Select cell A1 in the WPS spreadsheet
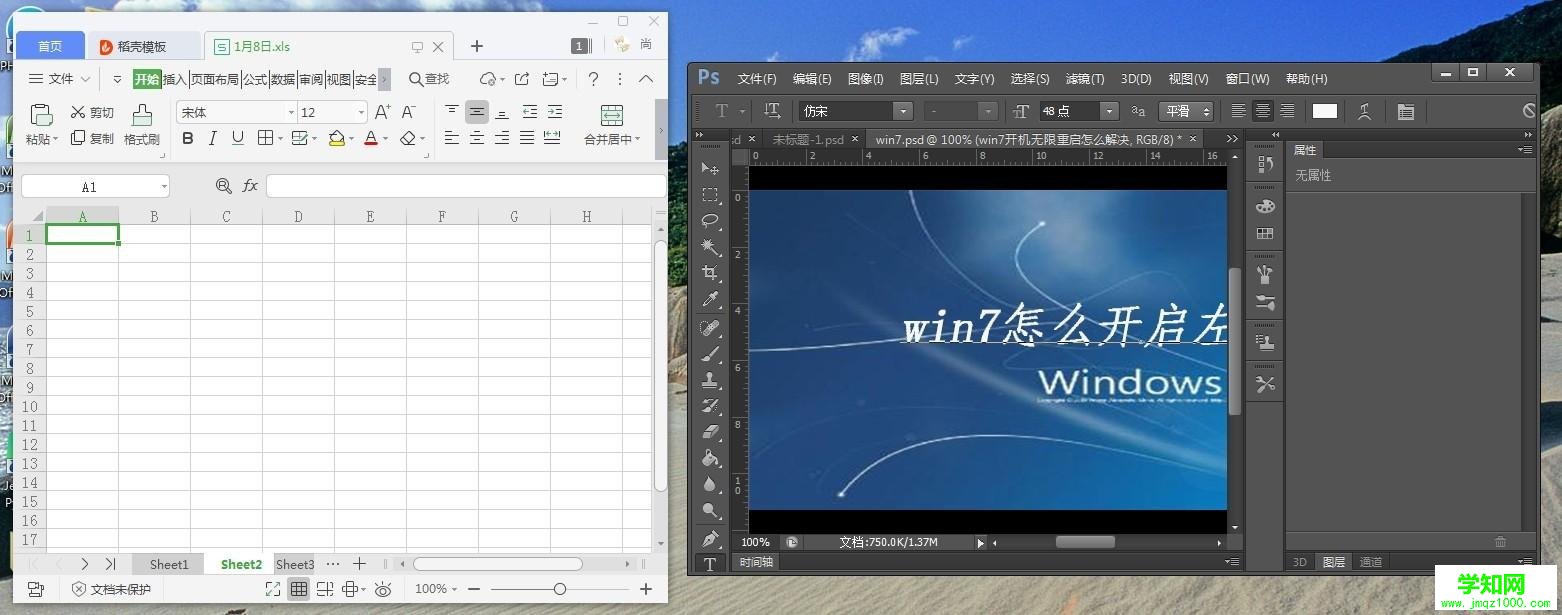 click(82, 235)
